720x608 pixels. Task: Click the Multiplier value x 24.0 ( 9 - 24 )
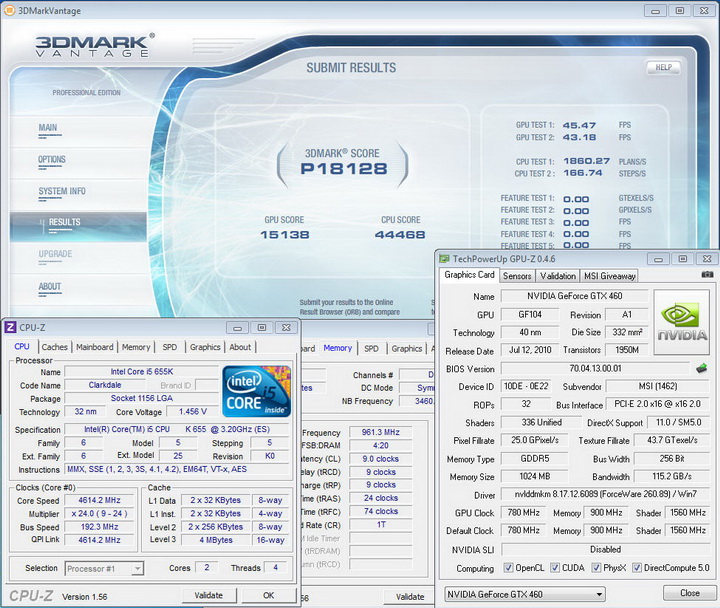[99, 513]
